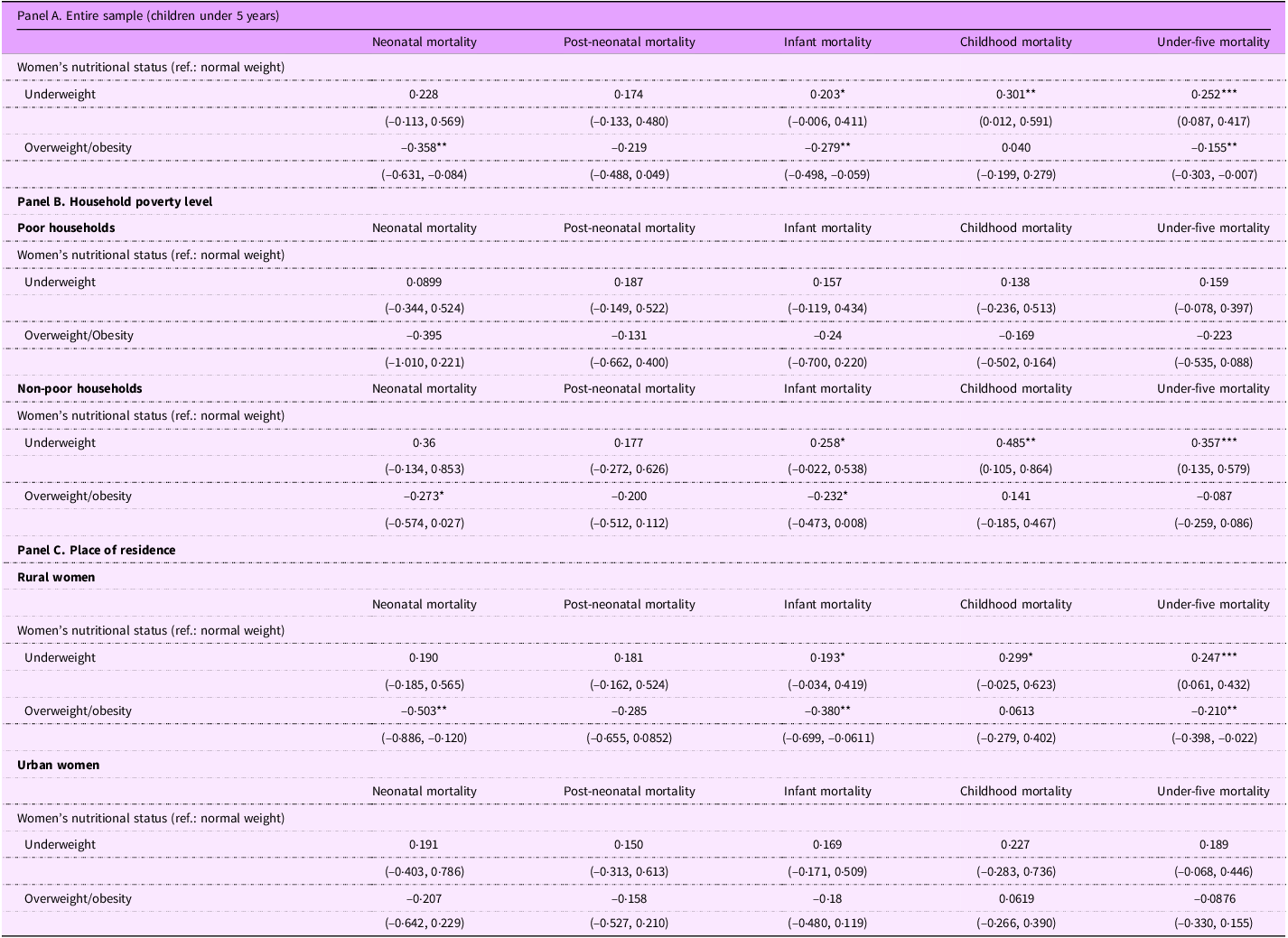Click Neonatal mortality header in Panel A
The width and height of the screenshot is (1288, 938).
(x=424, y=42)
